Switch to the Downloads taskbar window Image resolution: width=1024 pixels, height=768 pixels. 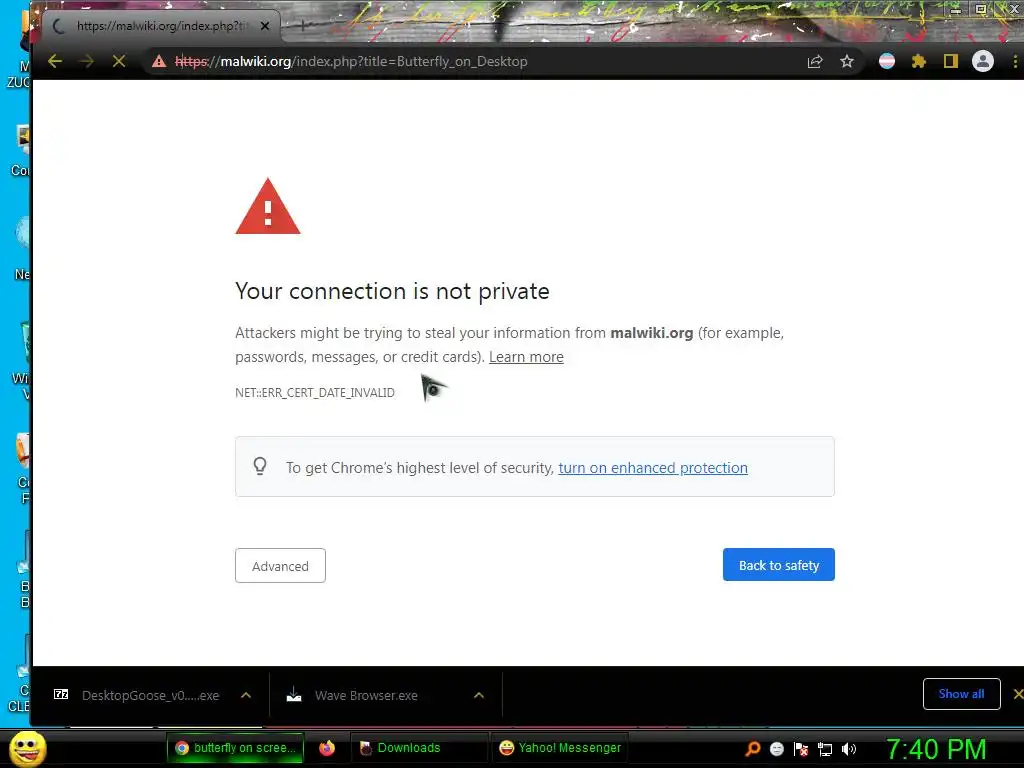(x=419, y=748)
